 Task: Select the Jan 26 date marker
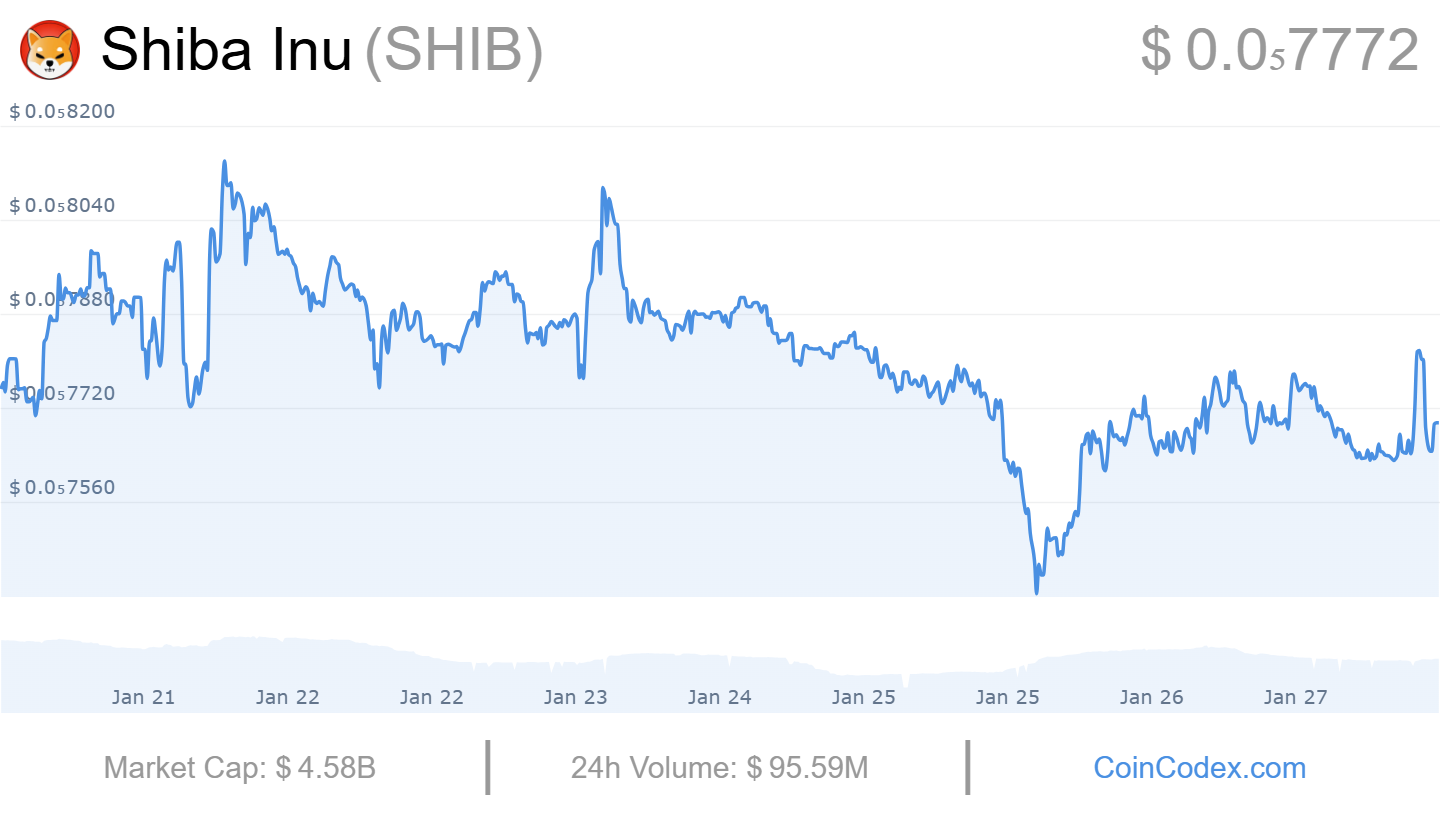click(x=1151, y=697)
